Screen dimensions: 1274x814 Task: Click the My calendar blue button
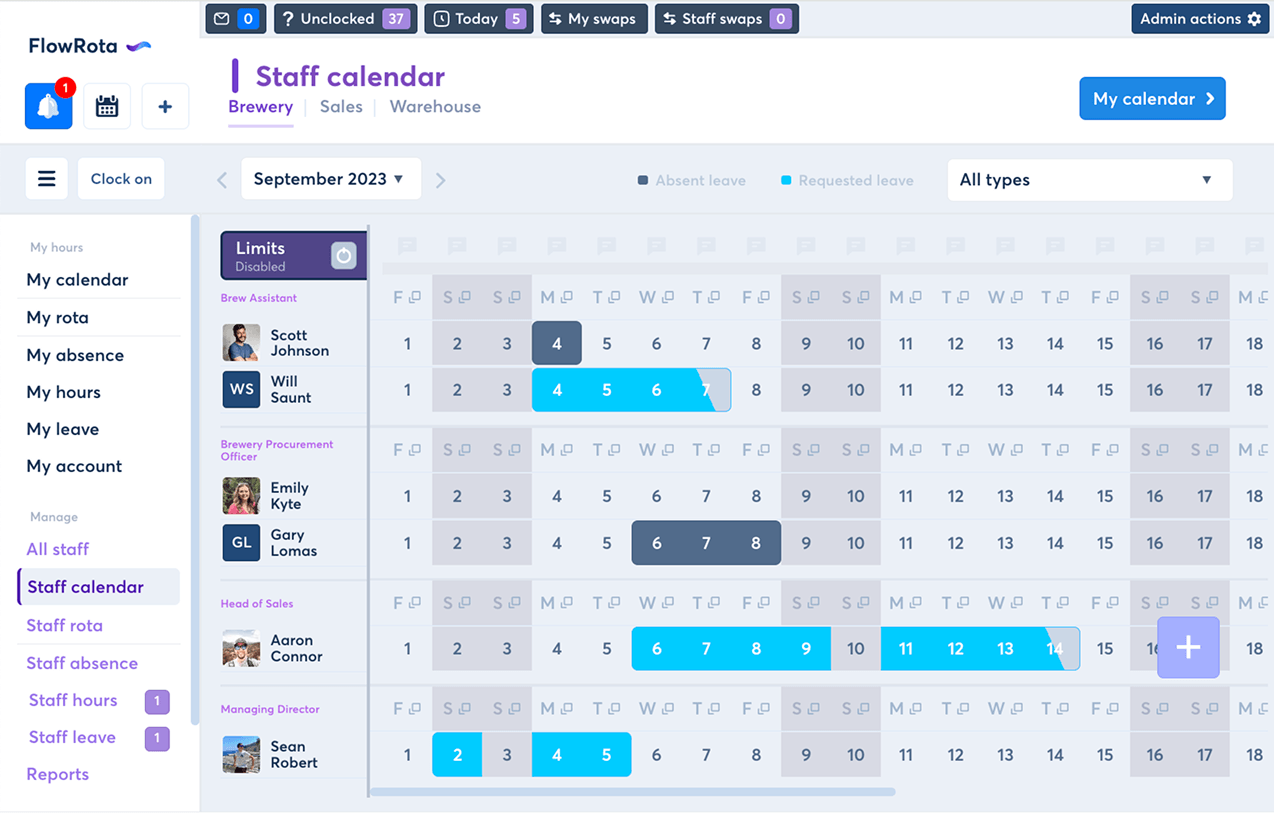point(1152,99)
